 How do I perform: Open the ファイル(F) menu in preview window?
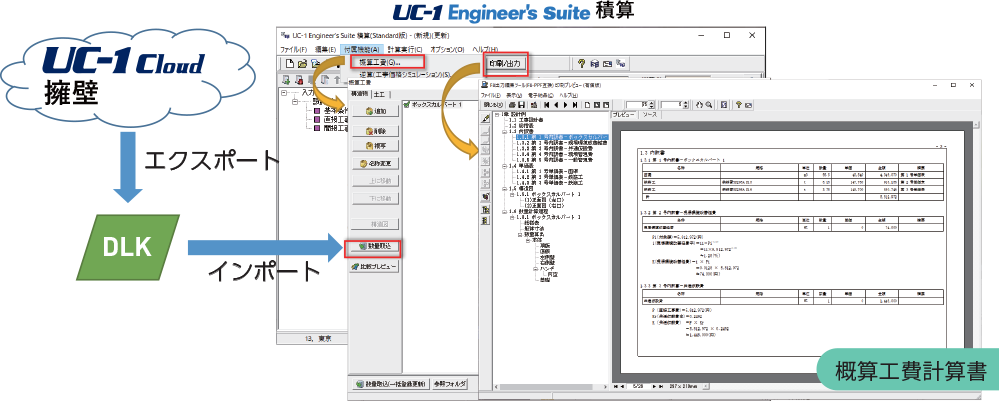click(490, 96)
